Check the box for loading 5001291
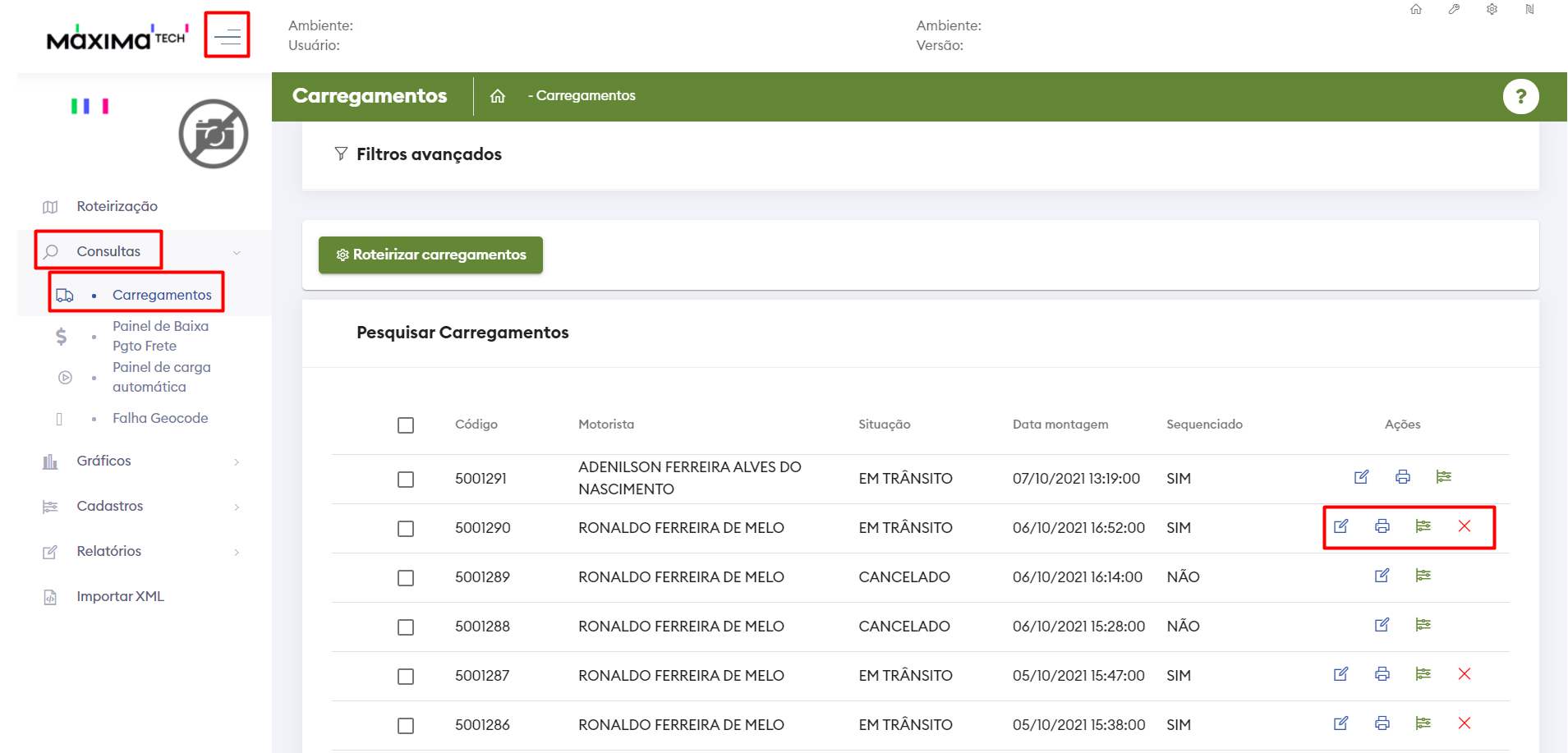Image resolution: width=1568 pixels, height=753 pixels. [406, 480]
